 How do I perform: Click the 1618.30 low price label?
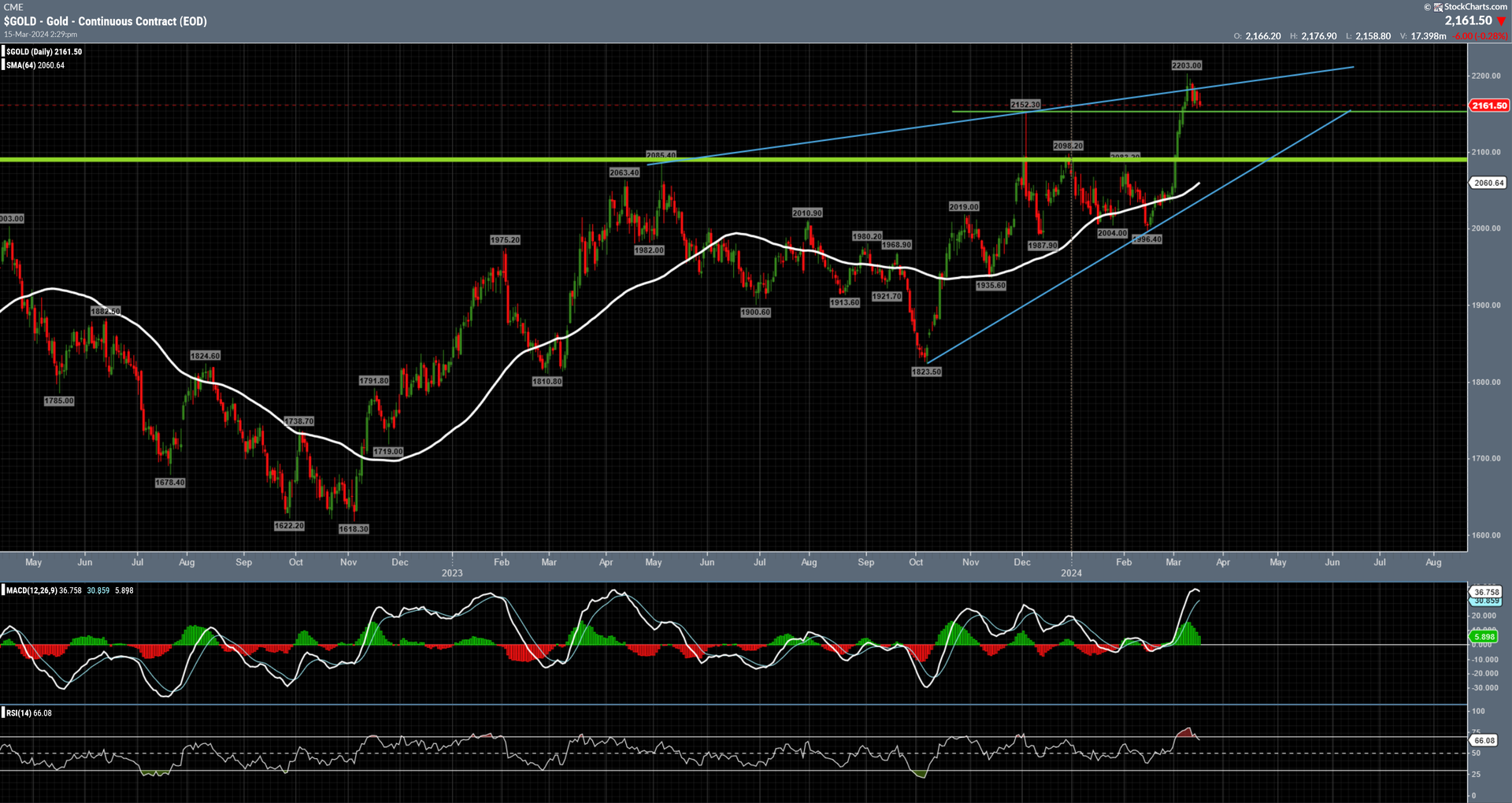(354, 529)
